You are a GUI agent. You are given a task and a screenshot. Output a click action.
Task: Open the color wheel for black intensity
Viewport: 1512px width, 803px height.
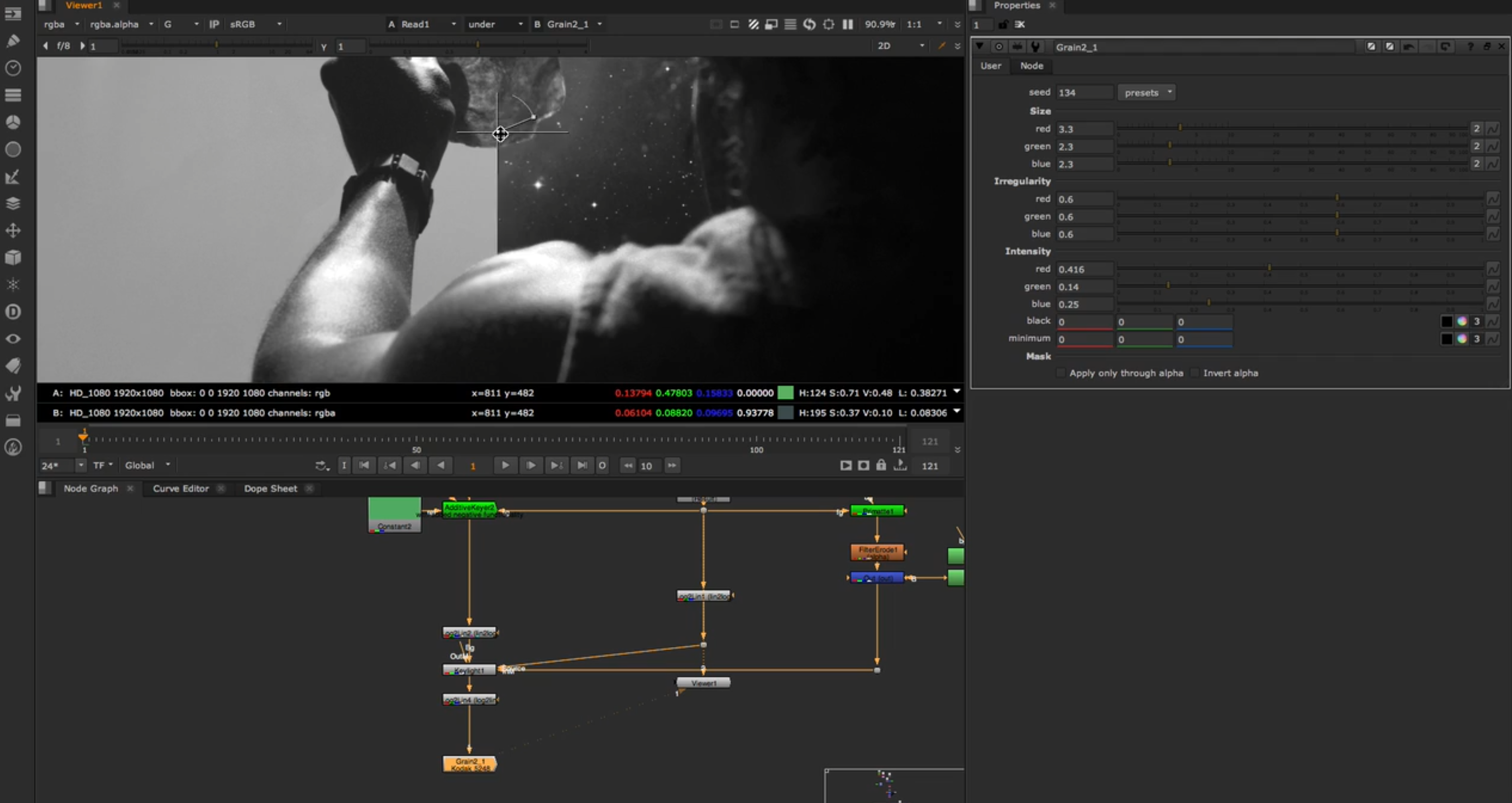point(1461,322)
